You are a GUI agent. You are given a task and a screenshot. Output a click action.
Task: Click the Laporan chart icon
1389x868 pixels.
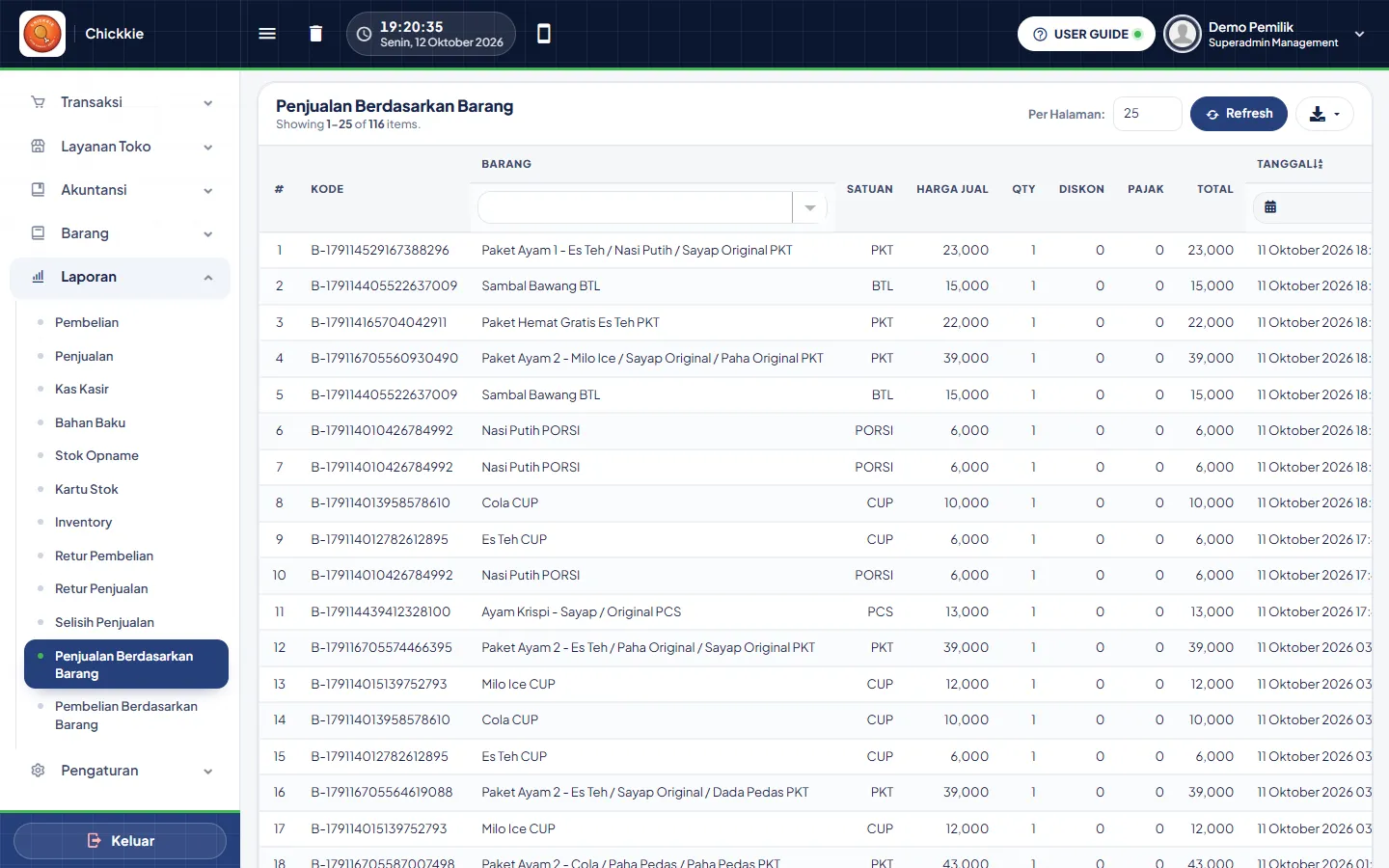38,277
